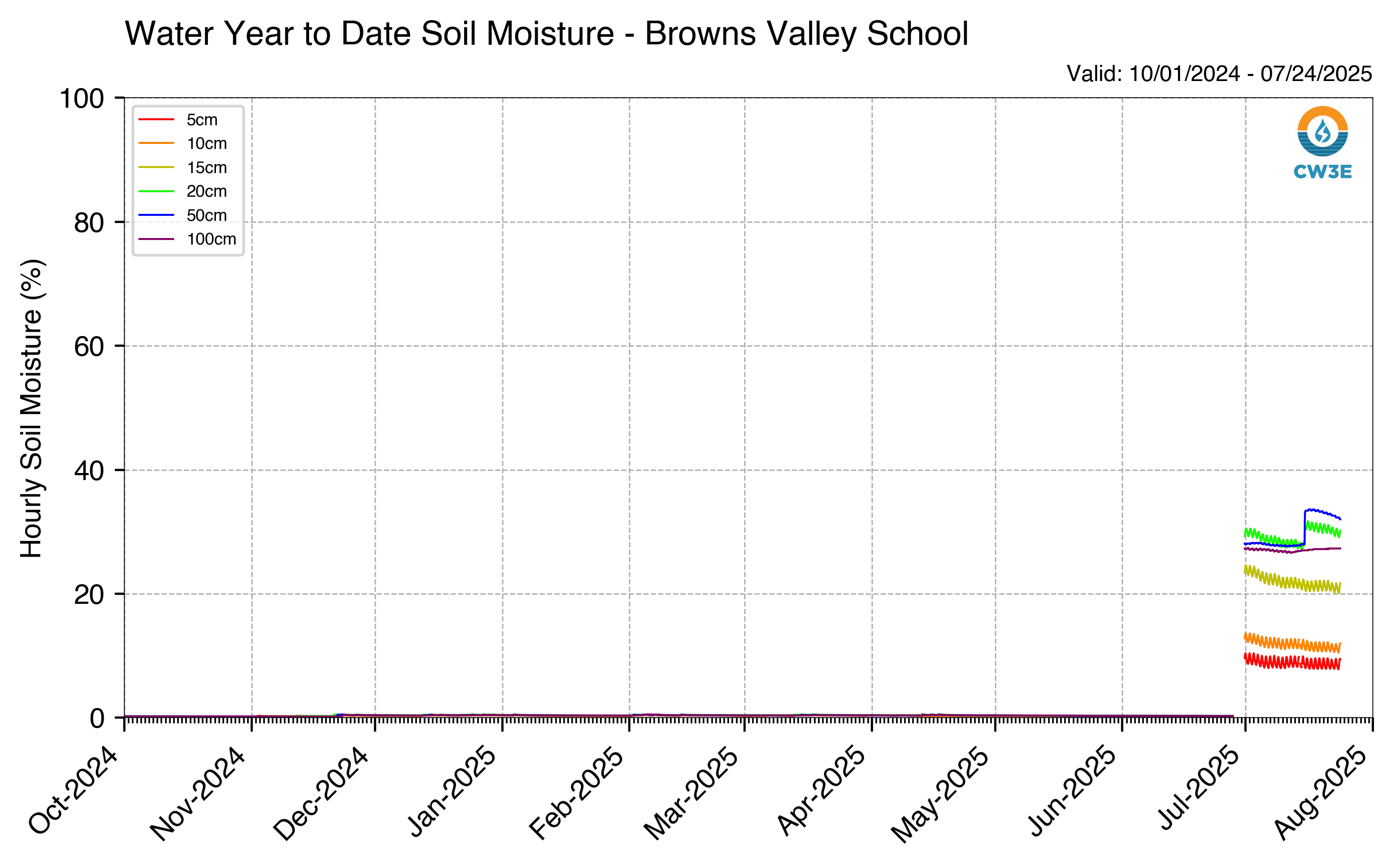Click the CW3E logo icon
This screenshot has height=868, width=1393.
[x=1323, y=131]
